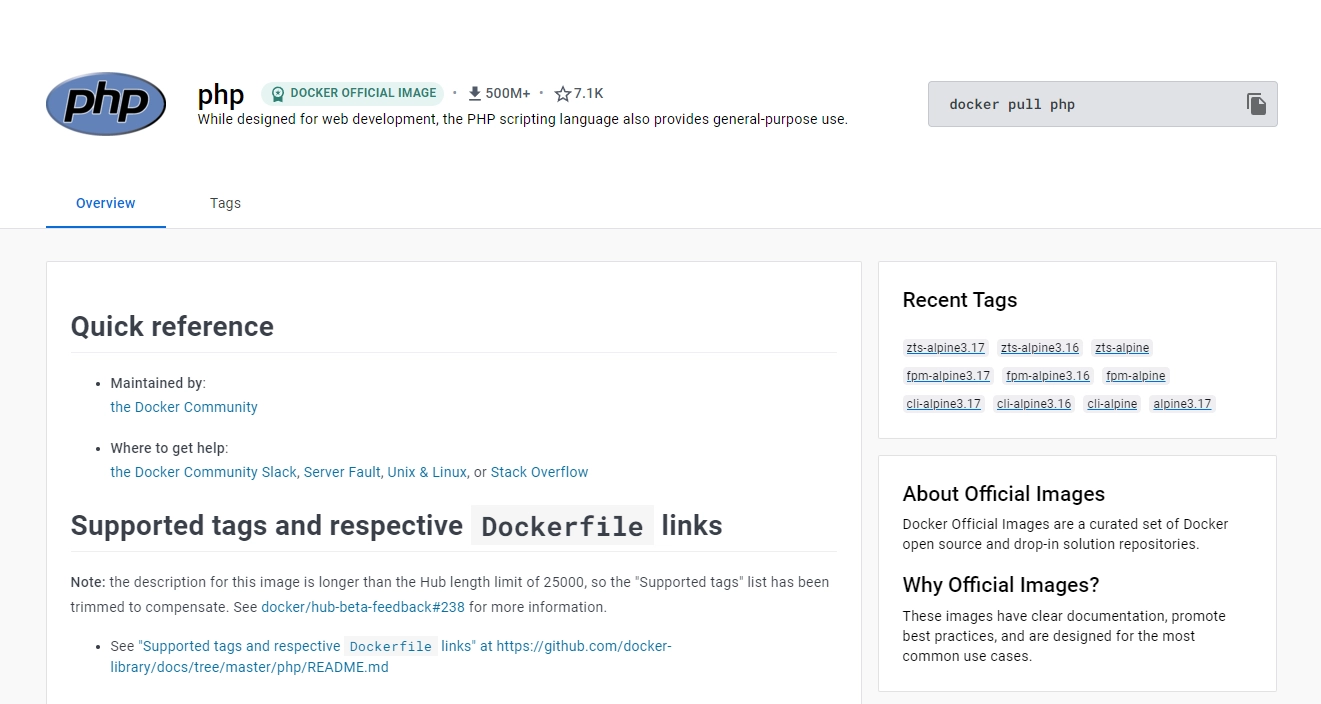The height and width of the screenshot is (704, 1321).
Task: Click the About Official Images heading
Action: (x=1003, y=494)
